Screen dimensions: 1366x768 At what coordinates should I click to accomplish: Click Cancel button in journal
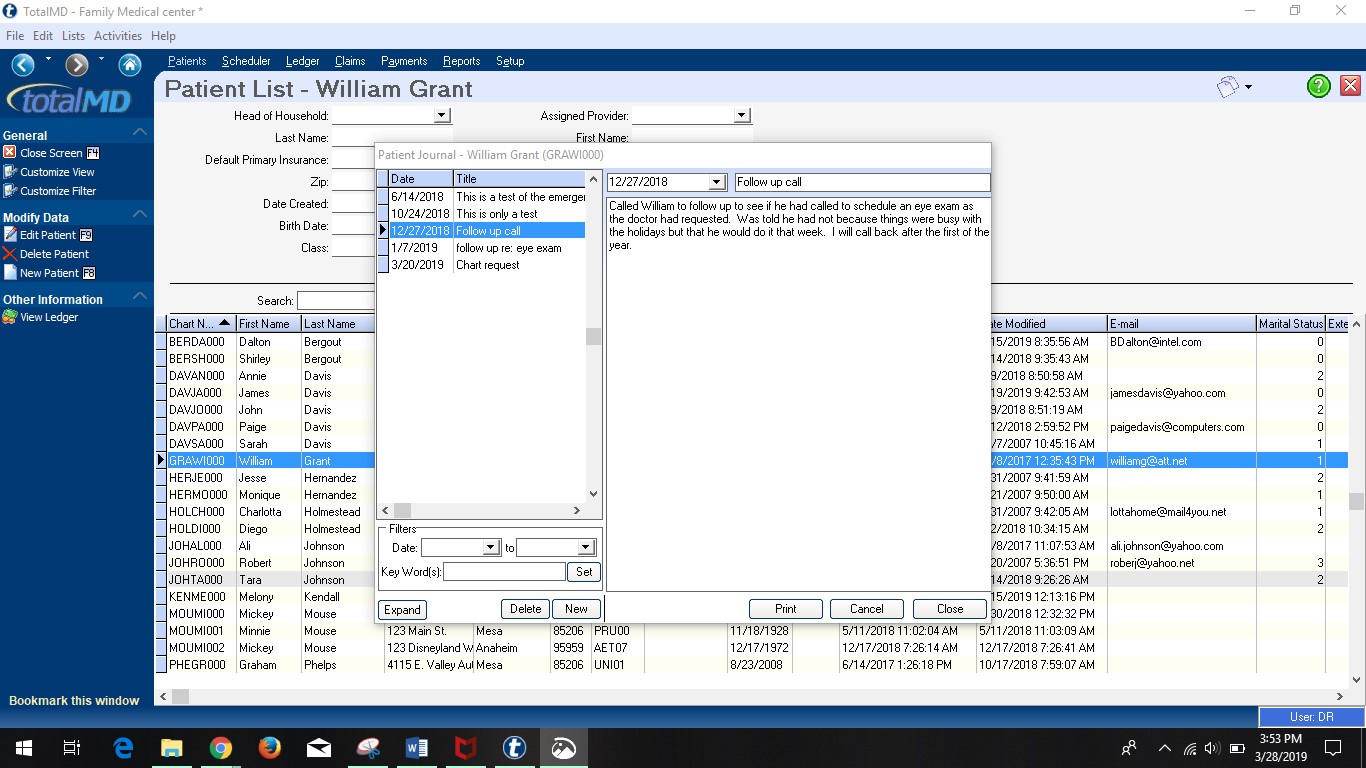tap(867, 609)
